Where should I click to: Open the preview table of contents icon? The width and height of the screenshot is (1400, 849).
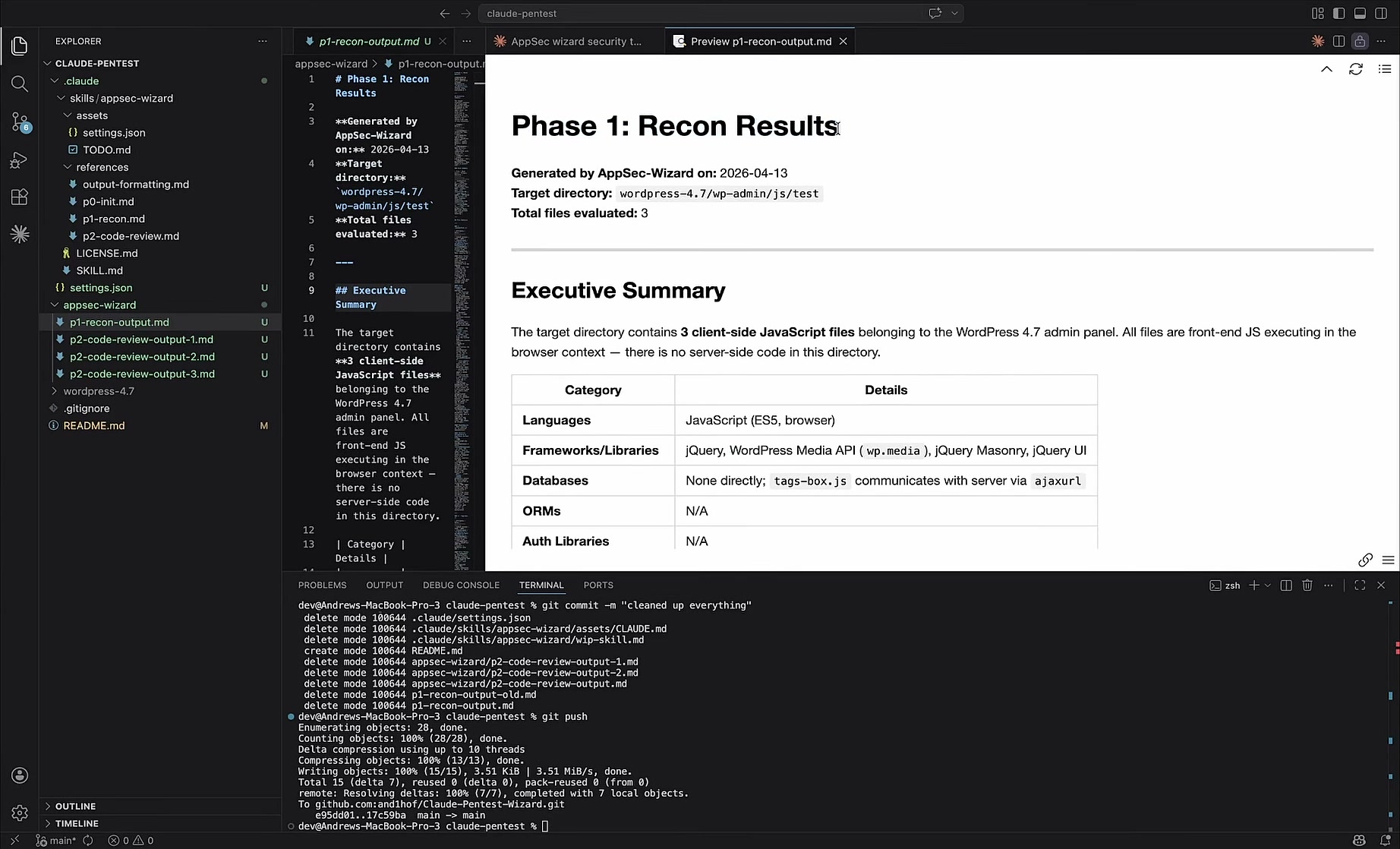tap(1385, 69)
